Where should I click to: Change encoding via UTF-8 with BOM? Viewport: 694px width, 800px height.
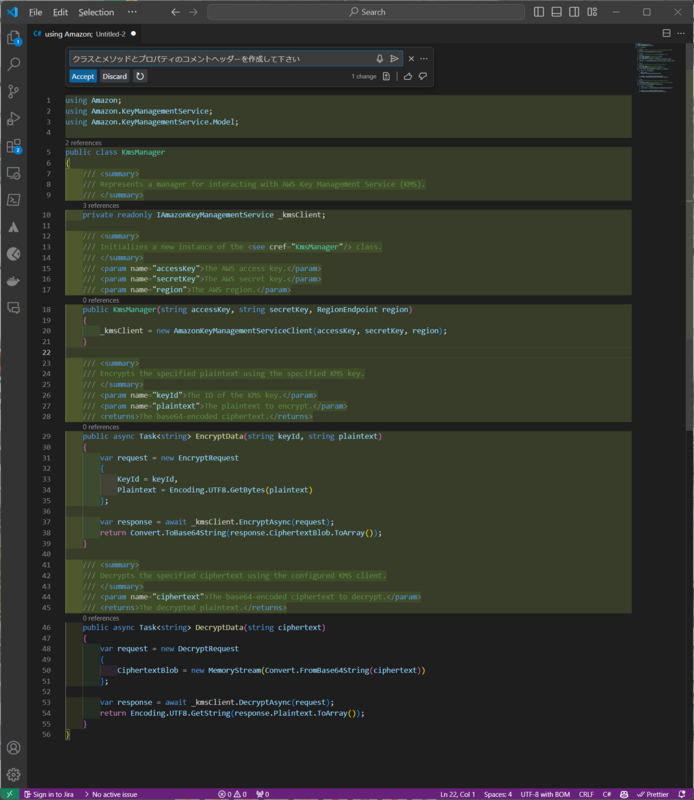545,794
